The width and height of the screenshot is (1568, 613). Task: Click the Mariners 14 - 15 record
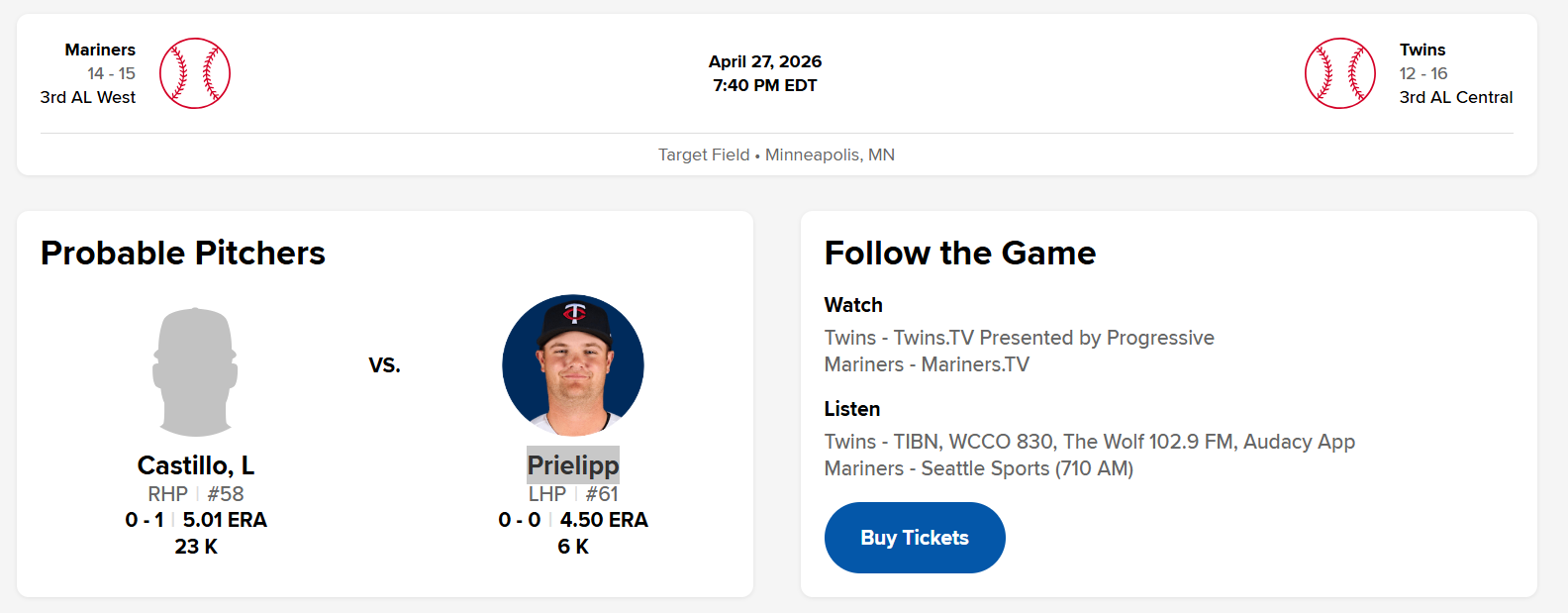click(111, 73)
